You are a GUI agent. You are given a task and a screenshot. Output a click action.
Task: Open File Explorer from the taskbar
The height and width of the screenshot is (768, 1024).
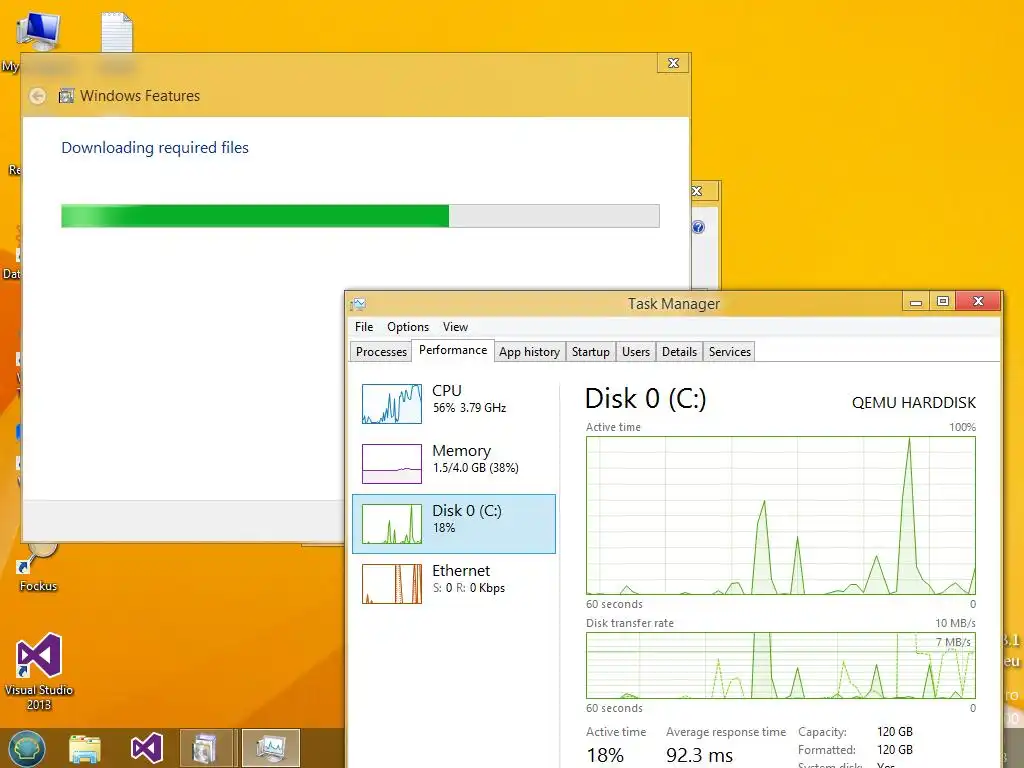point(85,748)
